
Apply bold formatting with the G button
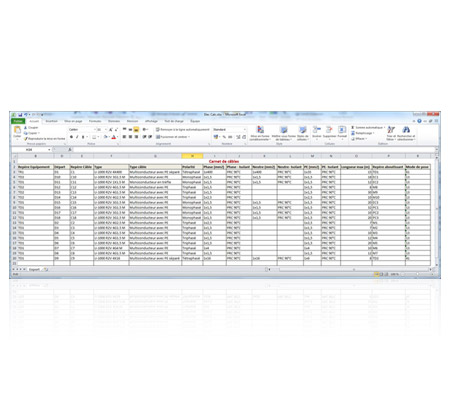pos(71,137)
